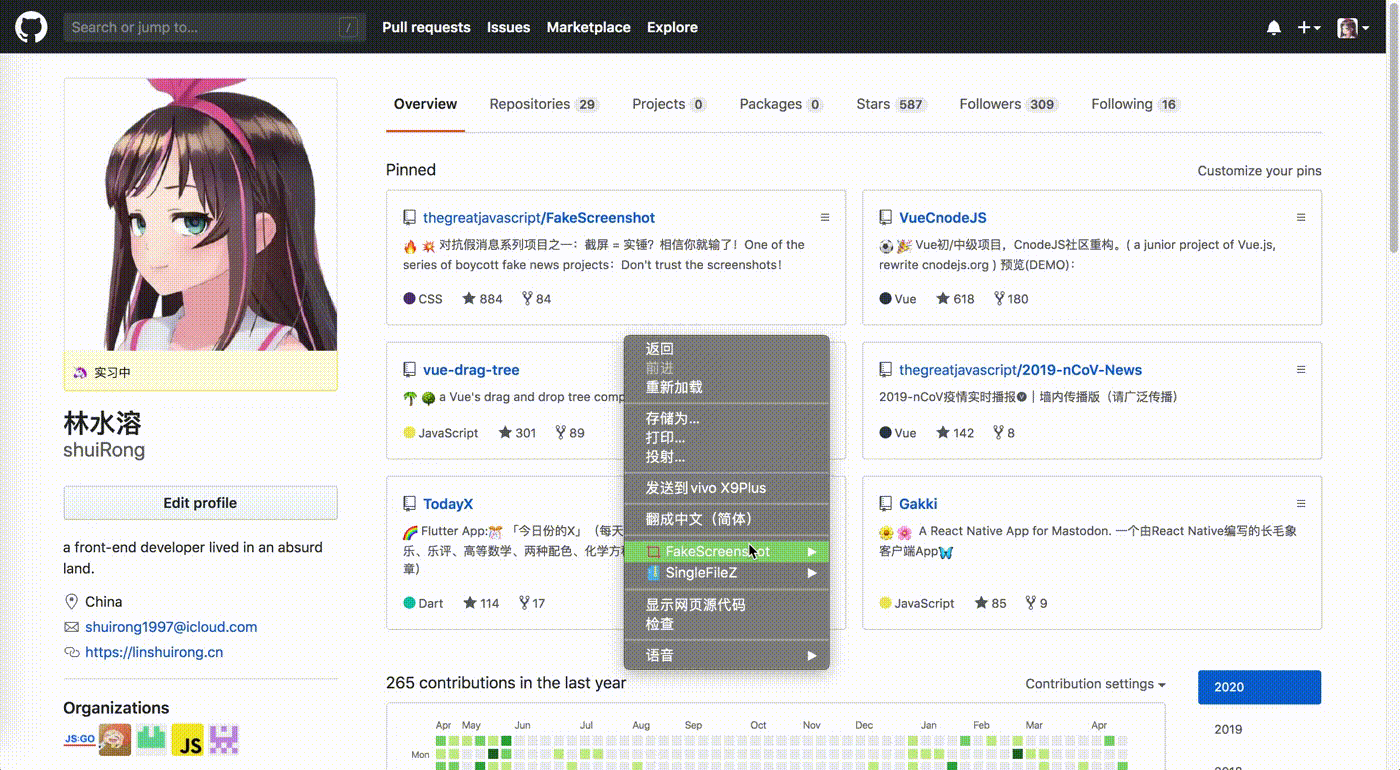Click the star count icon for VueCnodeJS
1400x770 pixels.
[942, 299]
